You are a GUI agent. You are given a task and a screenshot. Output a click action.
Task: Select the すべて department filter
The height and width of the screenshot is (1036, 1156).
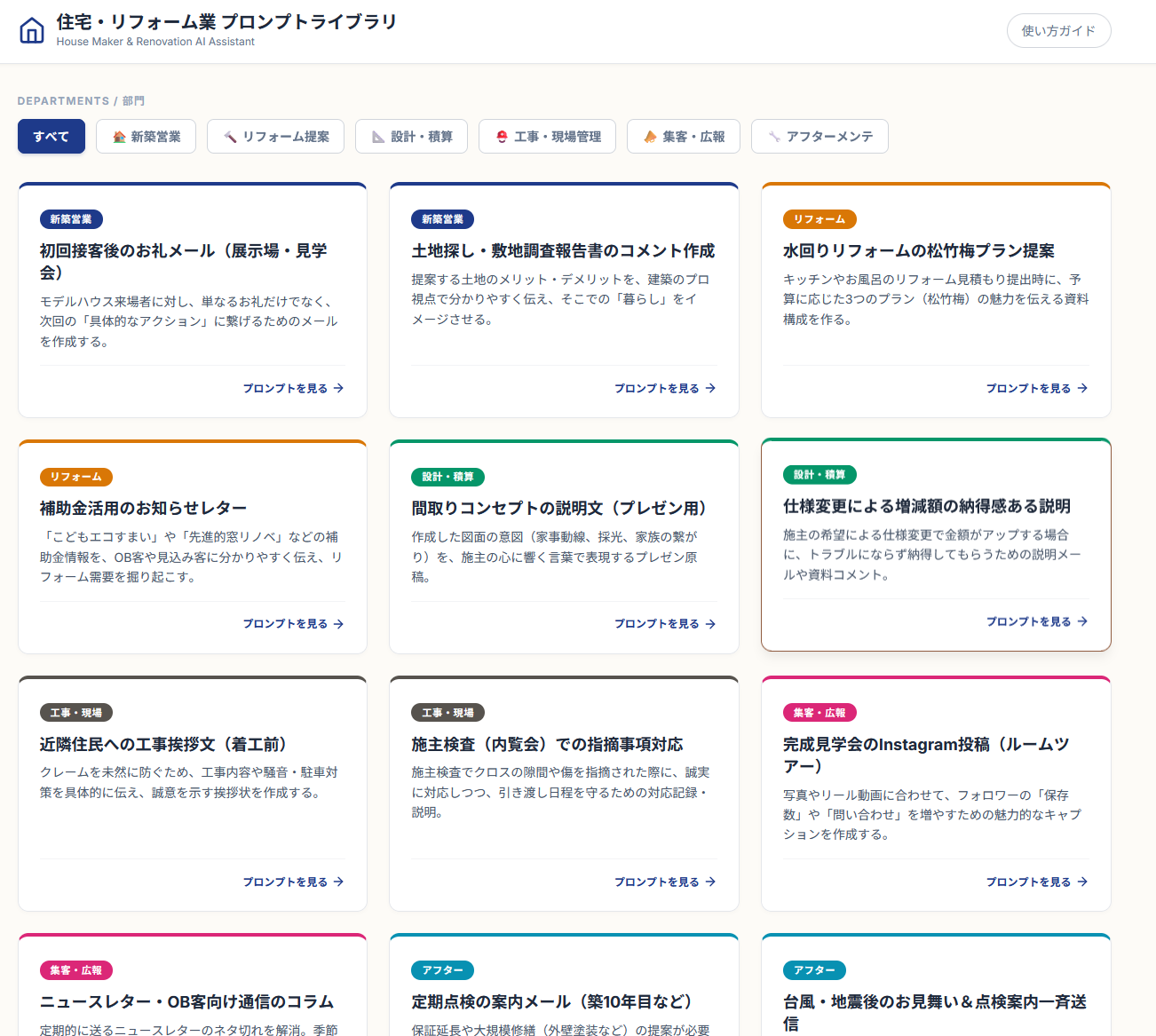pos(51,137)
